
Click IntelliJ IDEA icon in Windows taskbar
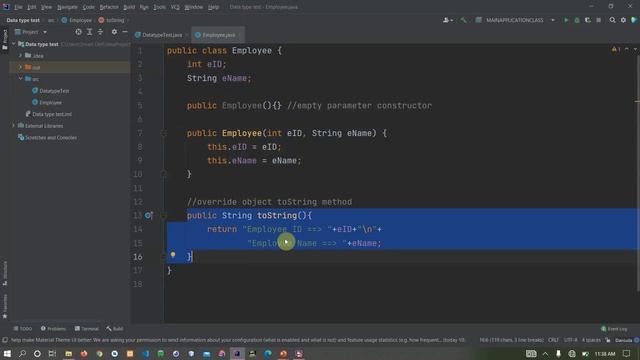click(237, 353)
